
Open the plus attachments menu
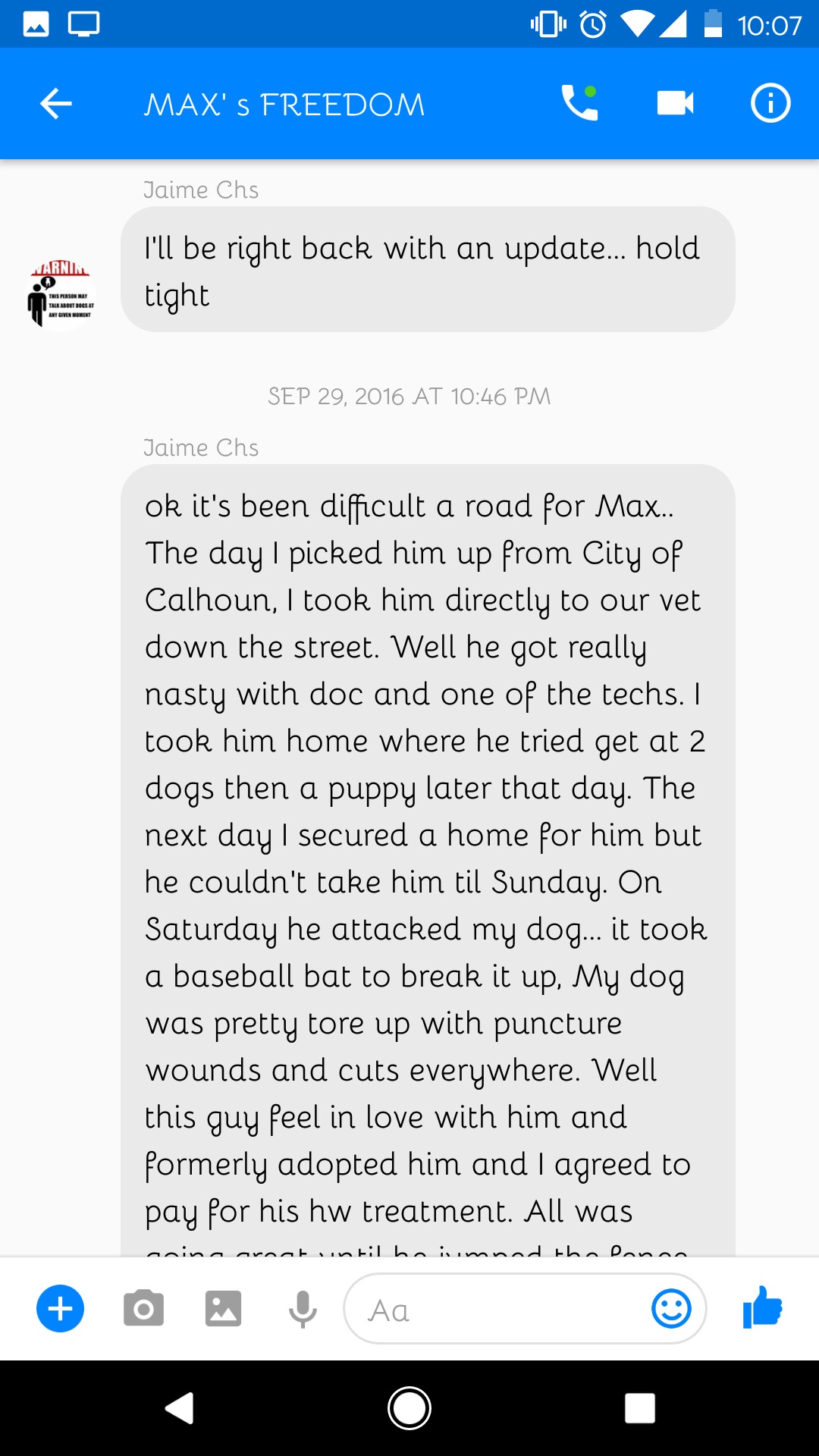60,1309
